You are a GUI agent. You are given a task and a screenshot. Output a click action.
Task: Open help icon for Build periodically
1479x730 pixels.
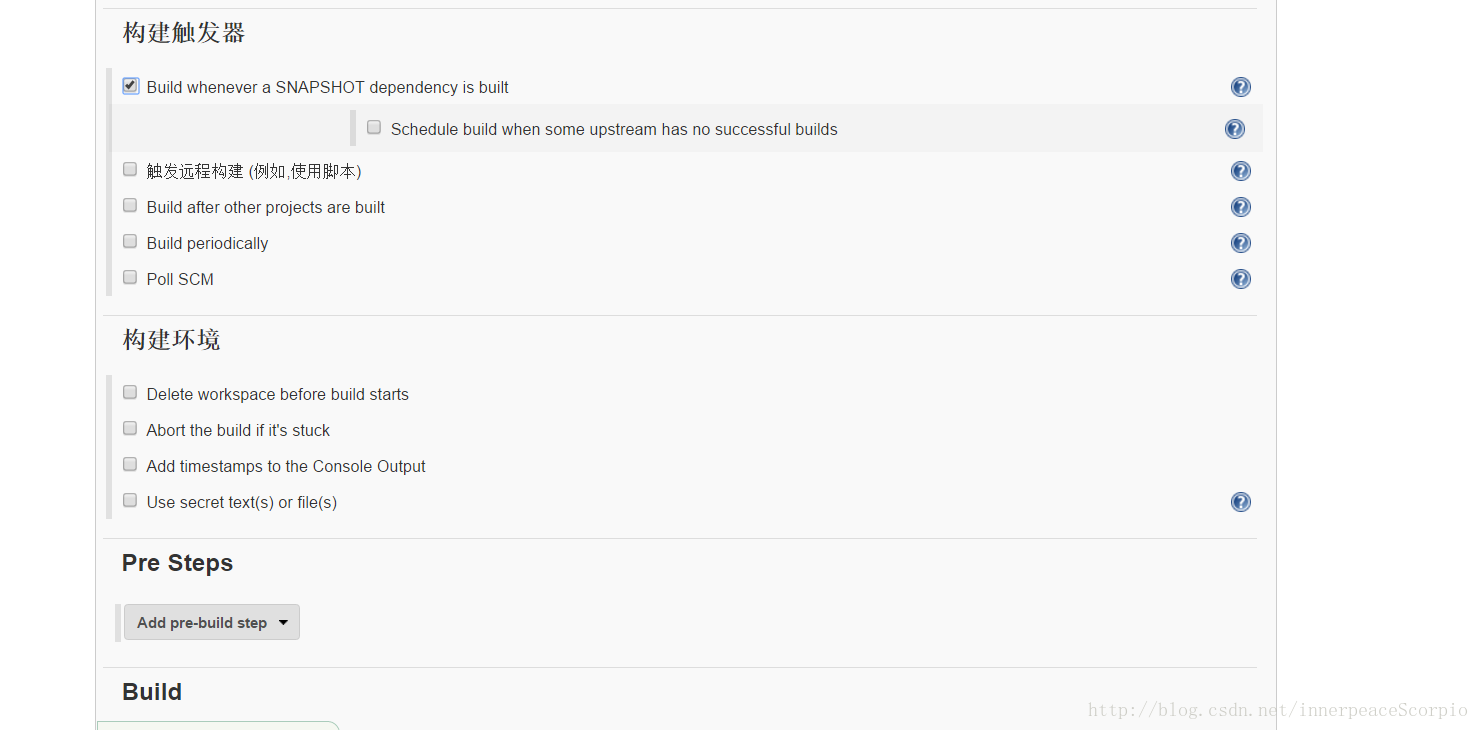(x=1241, y=243)
